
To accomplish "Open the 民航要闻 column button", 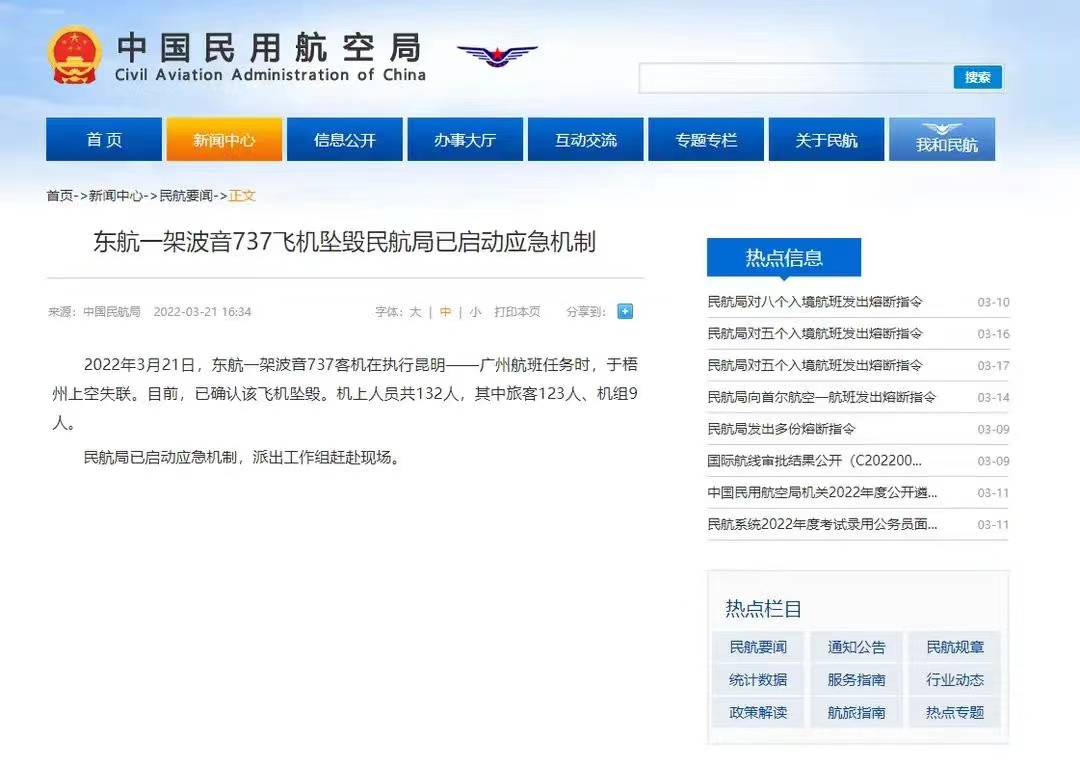I will pos(758,647).
